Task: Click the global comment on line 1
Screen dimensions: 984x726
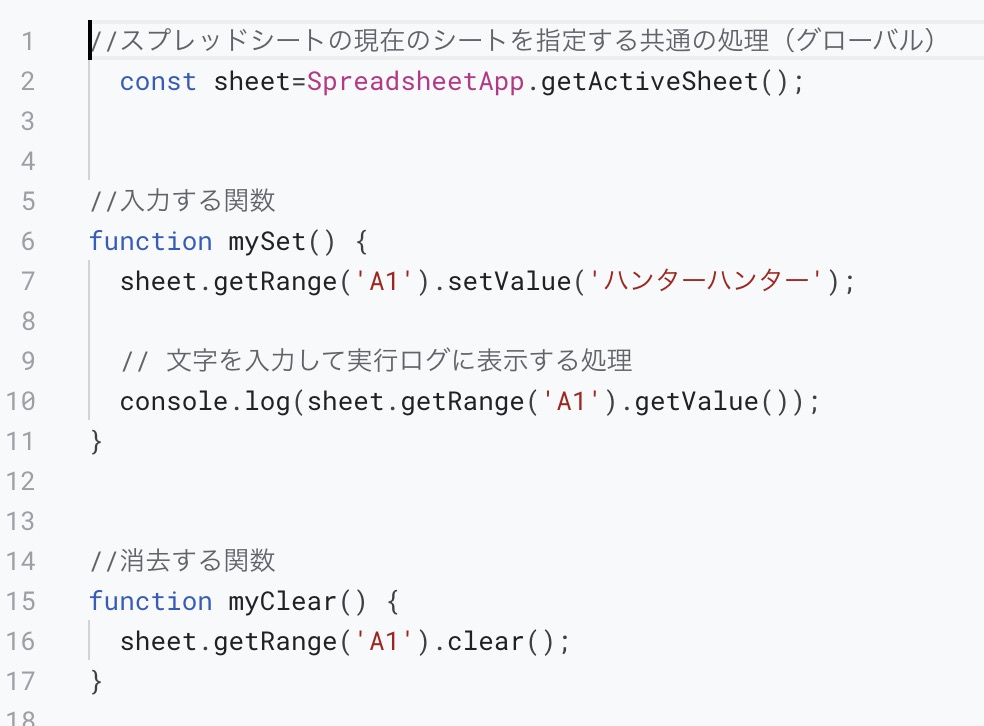Action: coord(512,41)
